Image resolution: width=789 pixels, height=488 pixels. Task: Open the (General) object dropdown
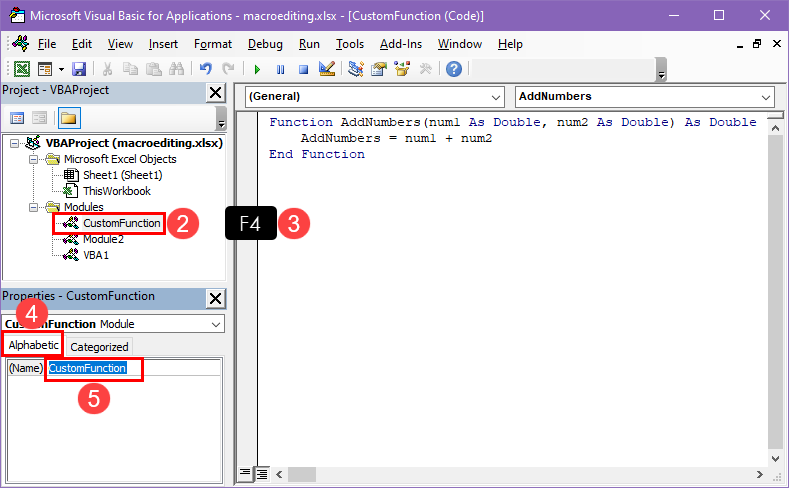[496, 97]
